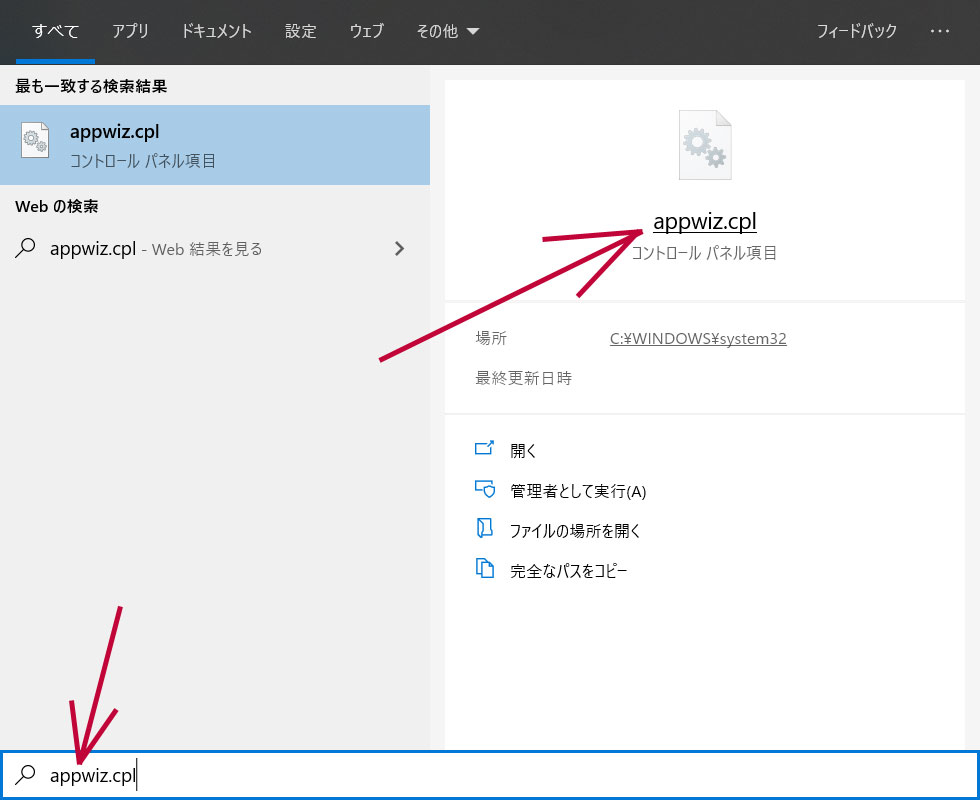Open the すべて search tab

tap(56, 31)
